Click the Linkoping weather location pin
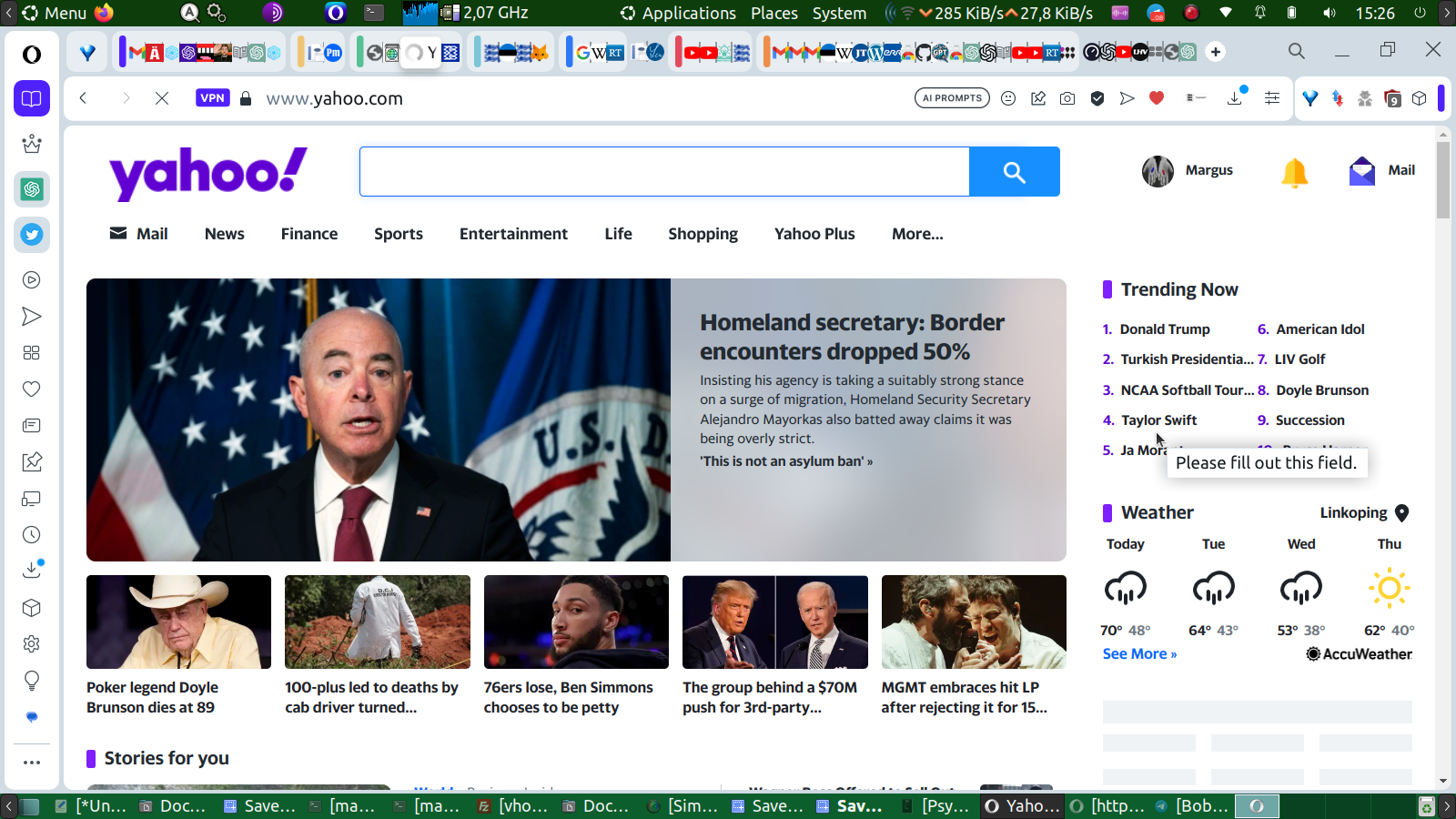Image resolution: width=1456 pixels, height=819 pixels. (x=1402, y=513)
